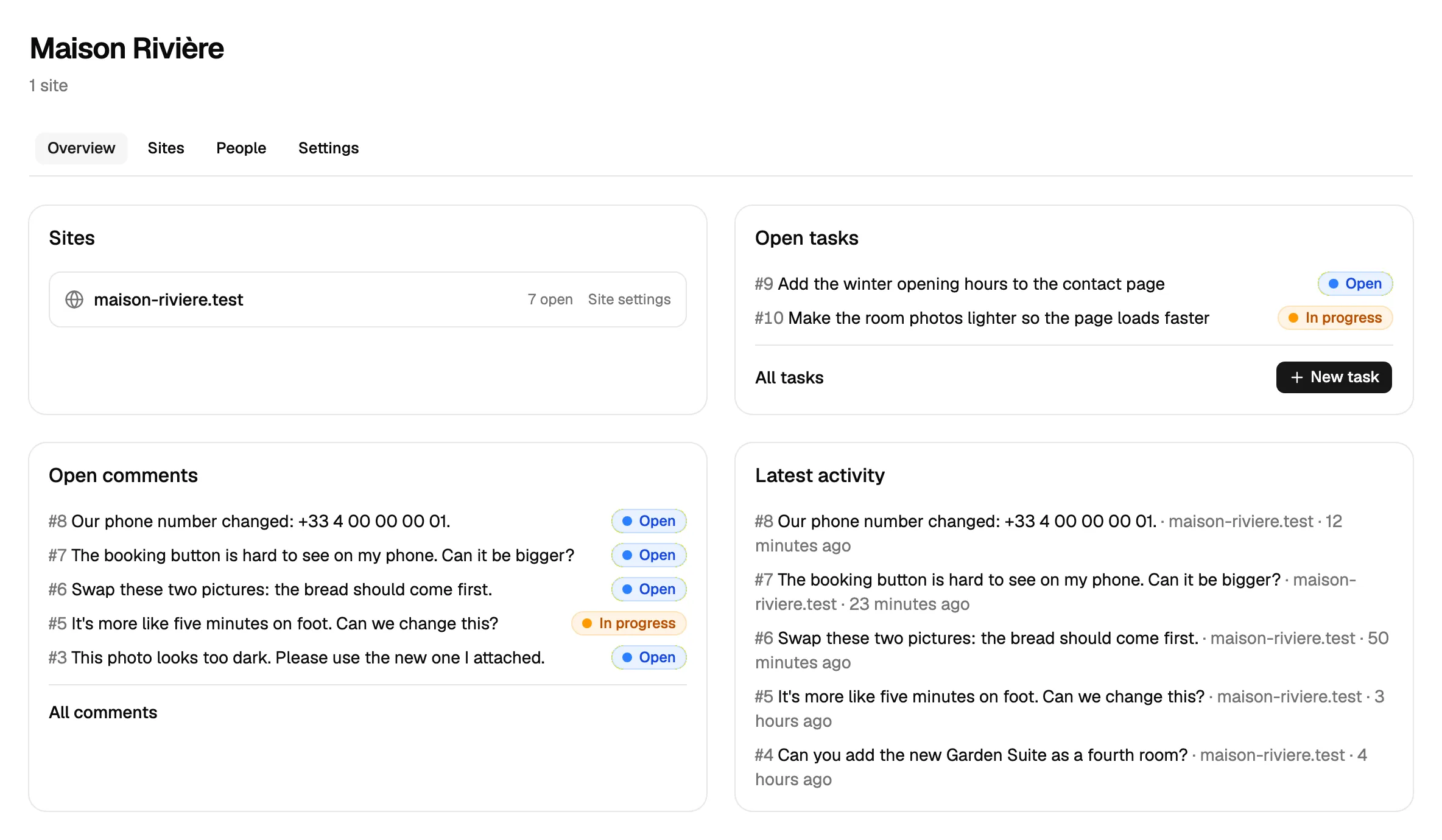Open task #10 about lighter room photos

pos(982,318)
